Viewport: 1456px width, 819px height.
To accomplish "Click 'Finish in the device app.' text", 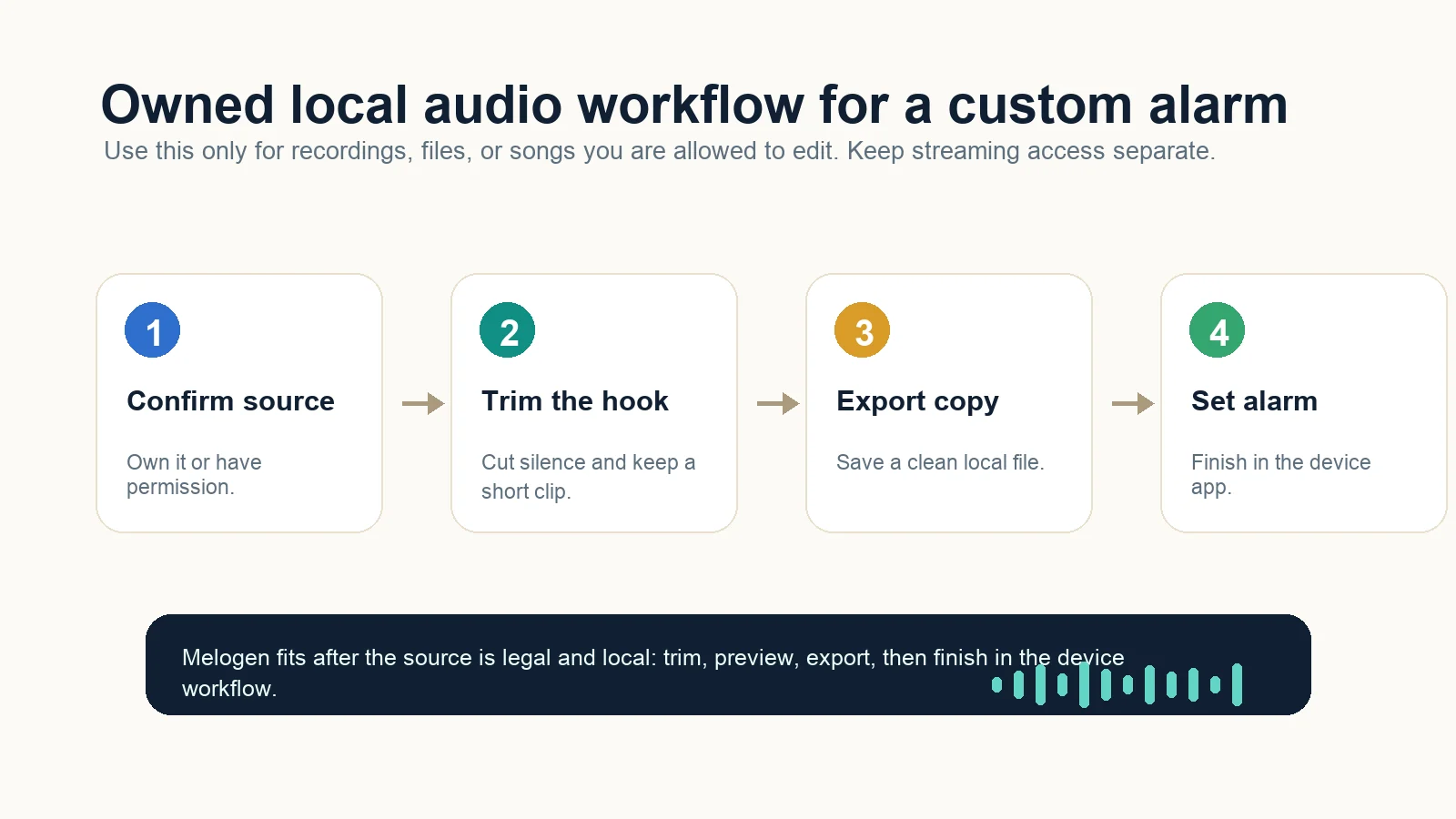I will [x=1280, y=475].
